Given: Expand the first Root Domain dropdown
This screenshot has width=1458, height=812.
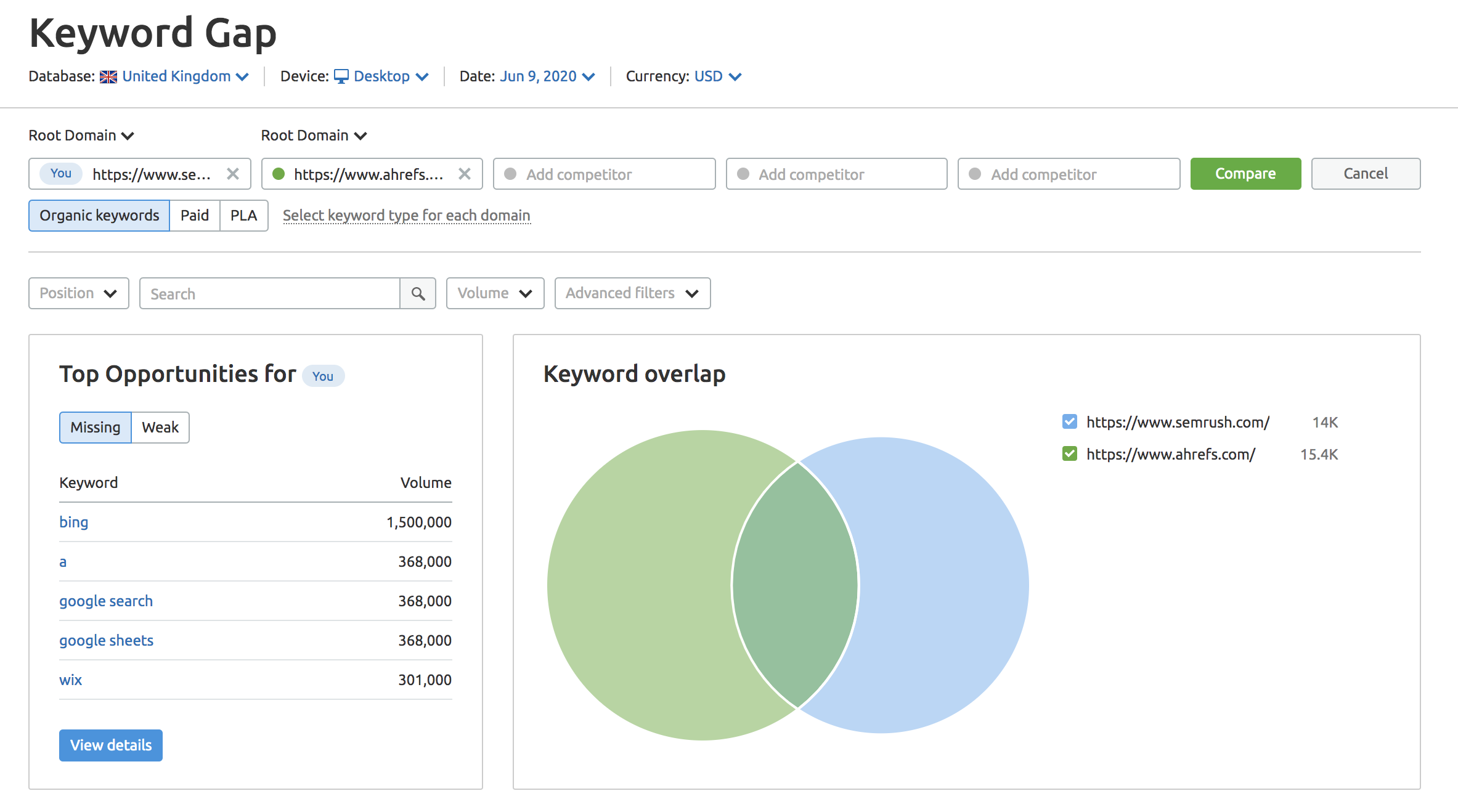Looking at the screenshot, I should coord(81,136).
